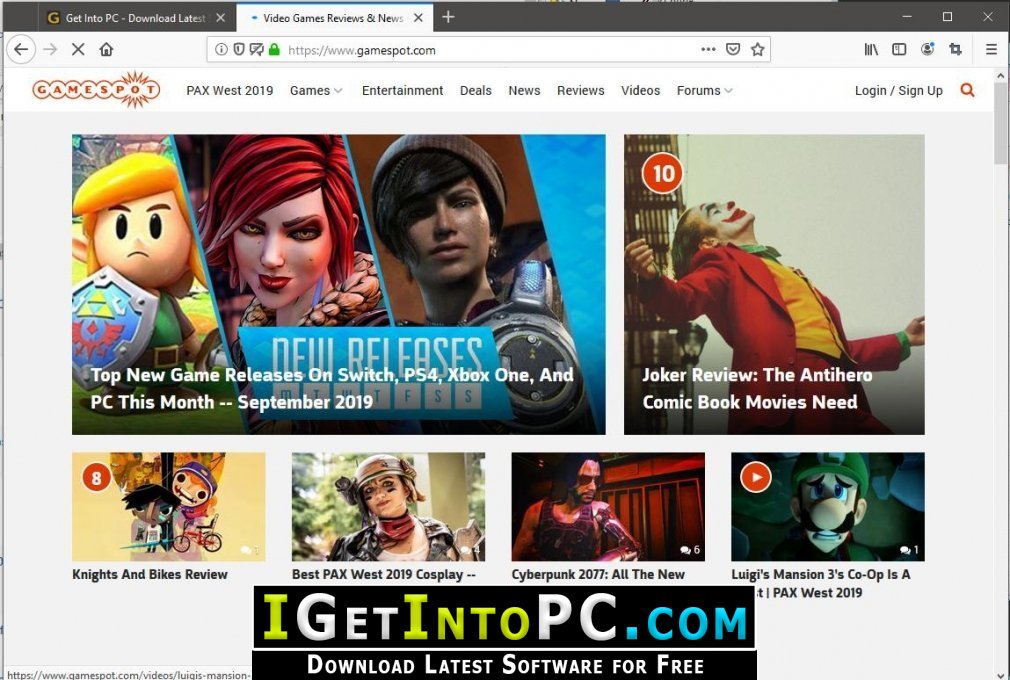Open Knights And Bikes Review thumbnail
Viewport: 1010px width, 680px height.
tap(169, 507)
